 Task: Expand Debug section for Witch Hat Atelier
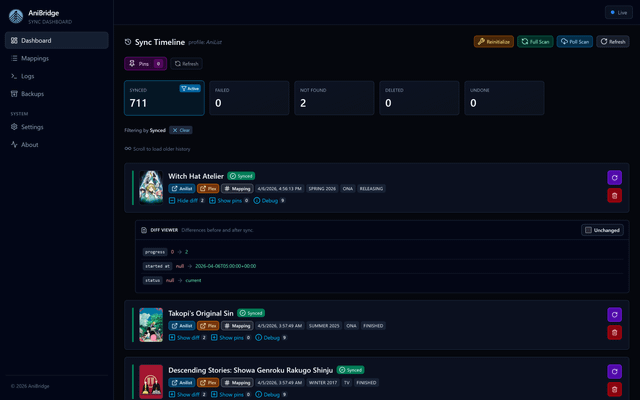pos(270,200)
